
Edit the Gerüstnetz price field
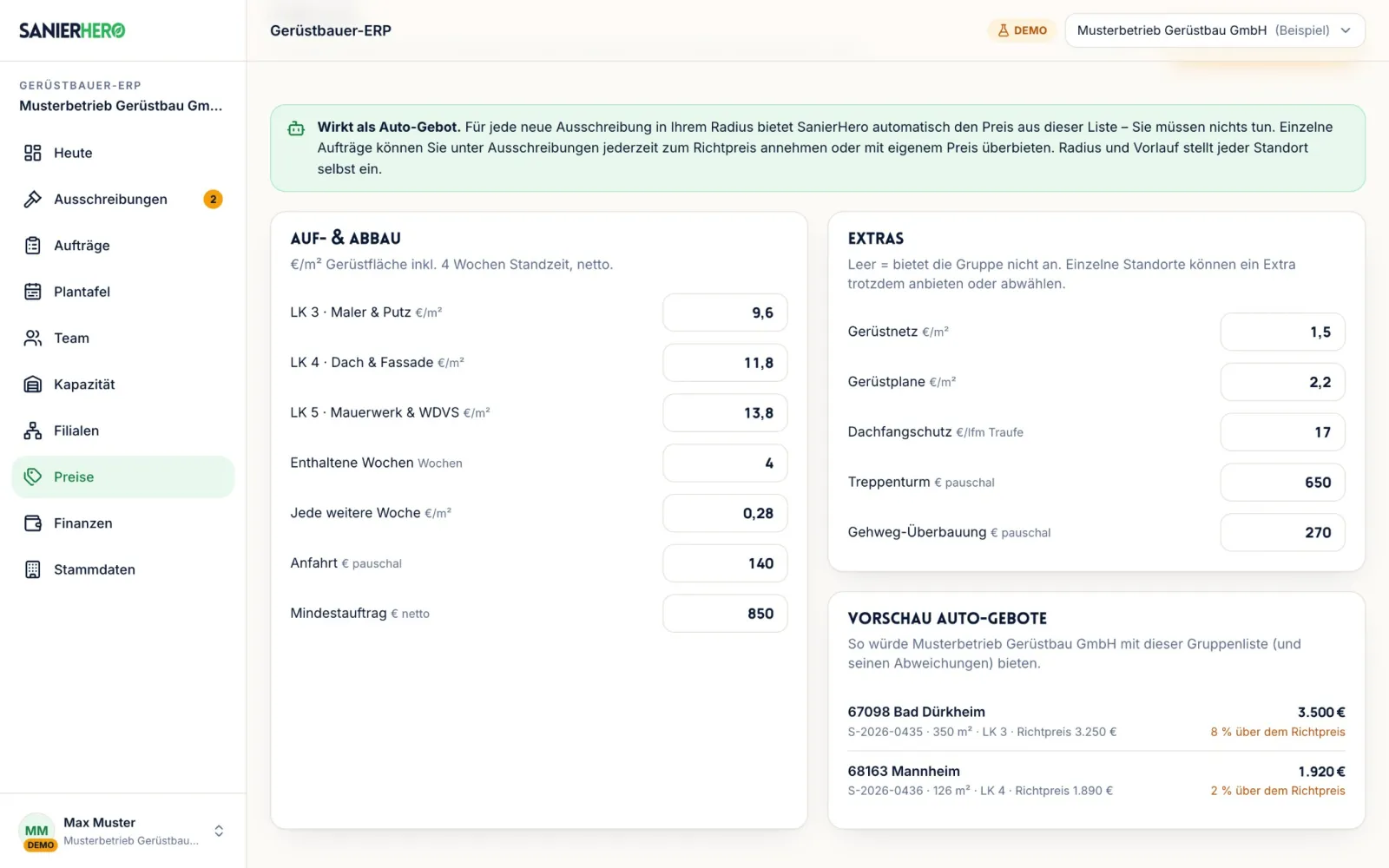coord(1282,332)
